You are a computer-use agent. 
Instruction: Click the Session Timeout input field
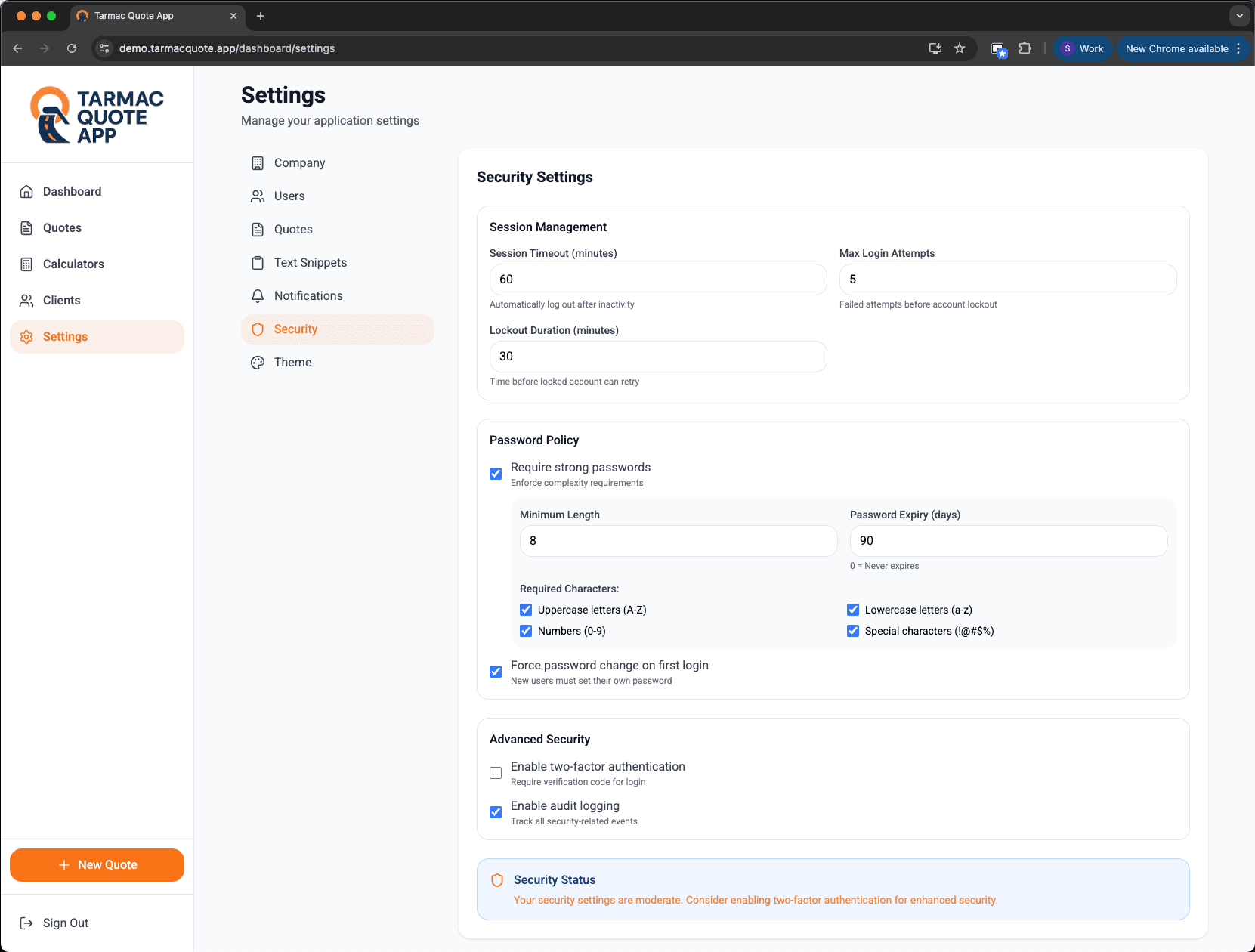pos(657,280)
